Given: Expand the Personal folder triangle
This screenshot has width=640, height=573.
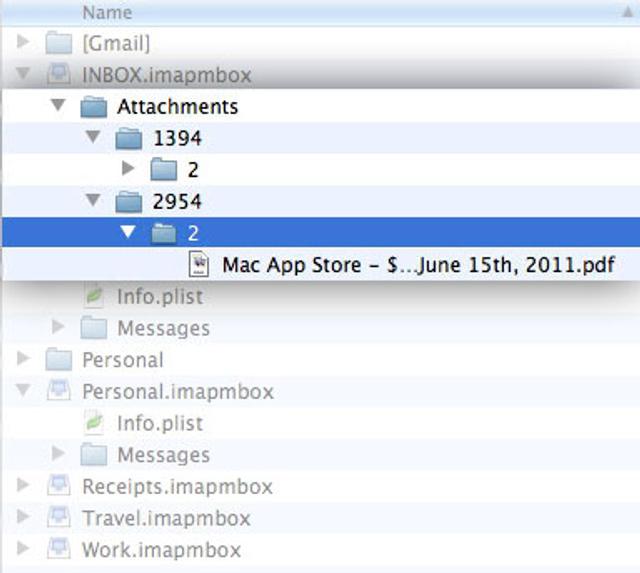Looking at the screenshot, I should point(23,358).
